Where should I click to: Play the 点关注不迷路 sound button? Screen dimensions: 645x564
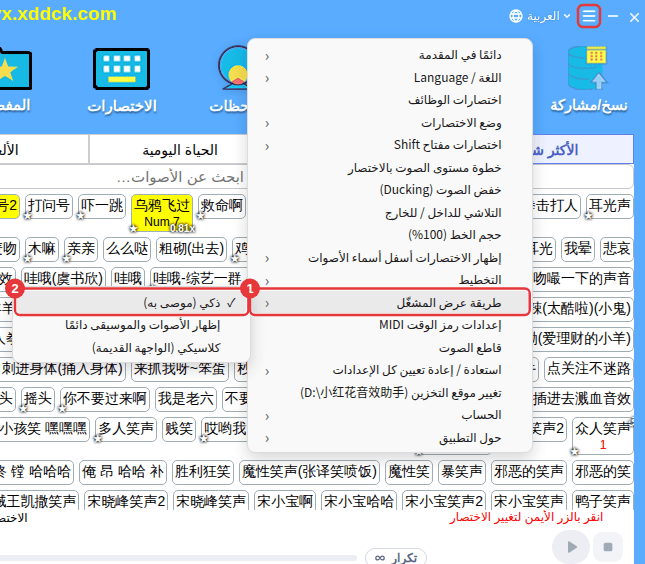[589, 369]
